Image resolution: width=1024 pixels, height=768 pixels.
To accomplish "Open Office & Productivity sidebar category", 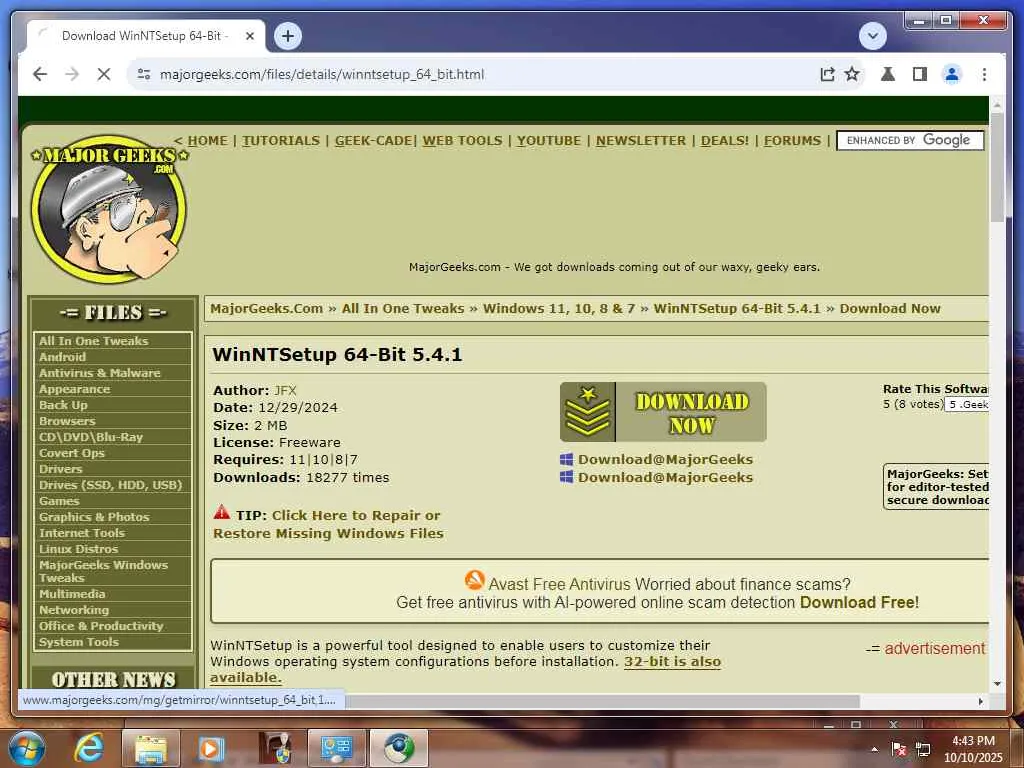I will pyautogui.click(x=101, y=626).
